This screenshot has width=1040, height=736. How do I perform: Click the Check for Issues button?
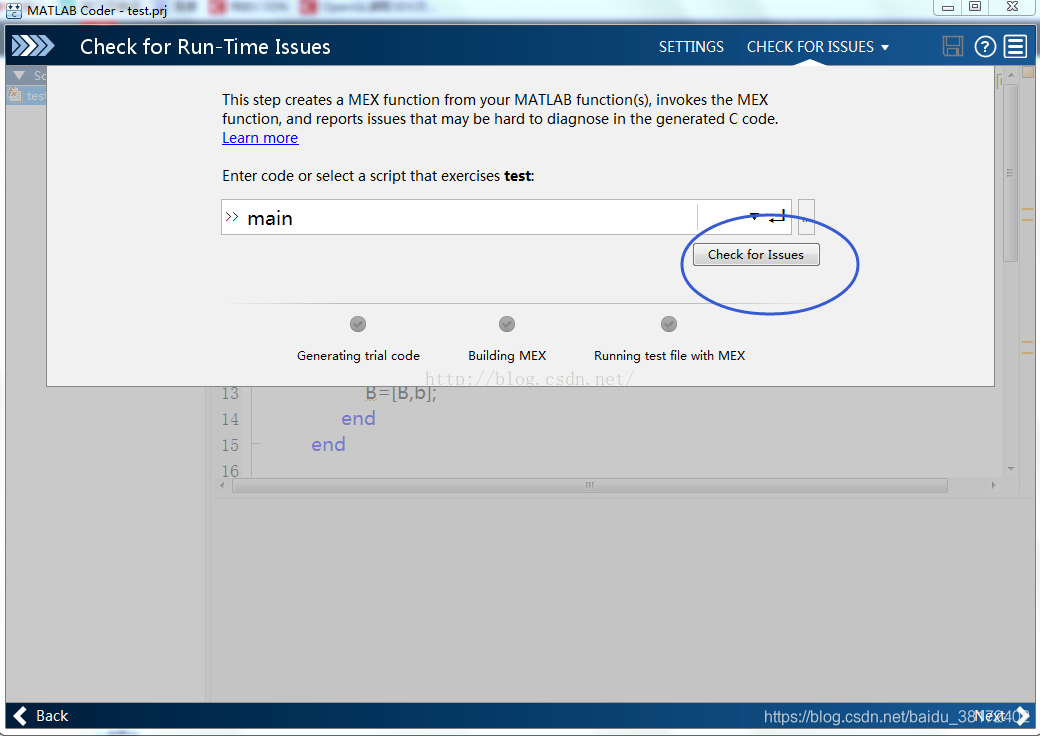(x=756, y=255)
